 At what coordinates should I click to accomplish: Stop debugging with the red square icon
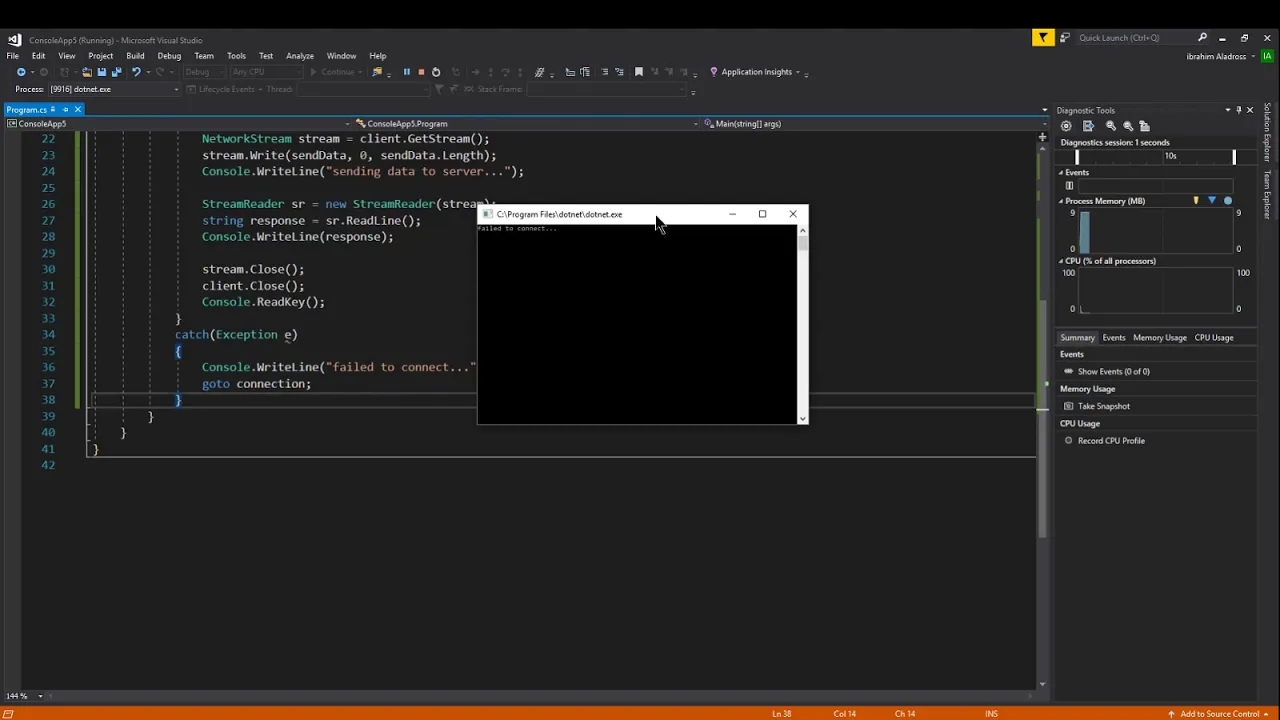click(x=421, y=72)
